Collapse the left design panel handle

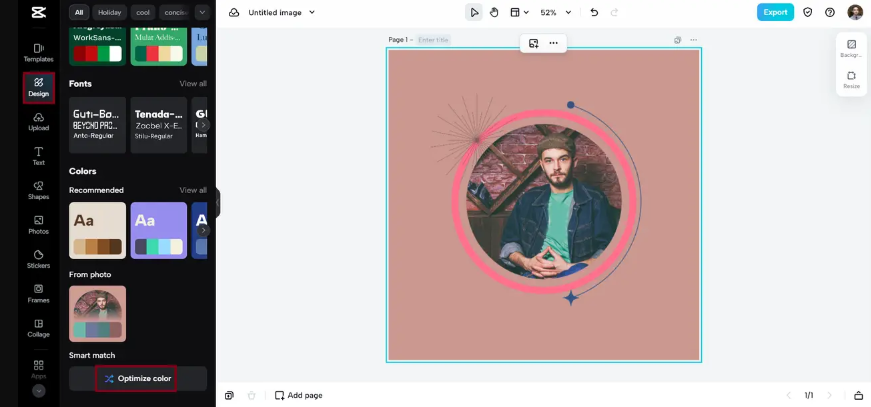[218, 203]
